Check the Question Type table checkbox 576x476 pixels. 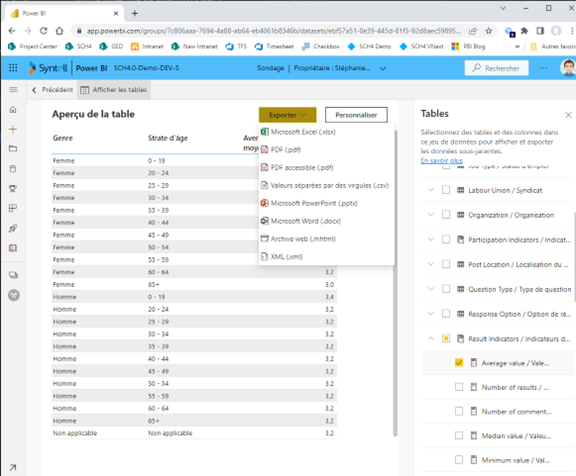click(x=446, y=289)
